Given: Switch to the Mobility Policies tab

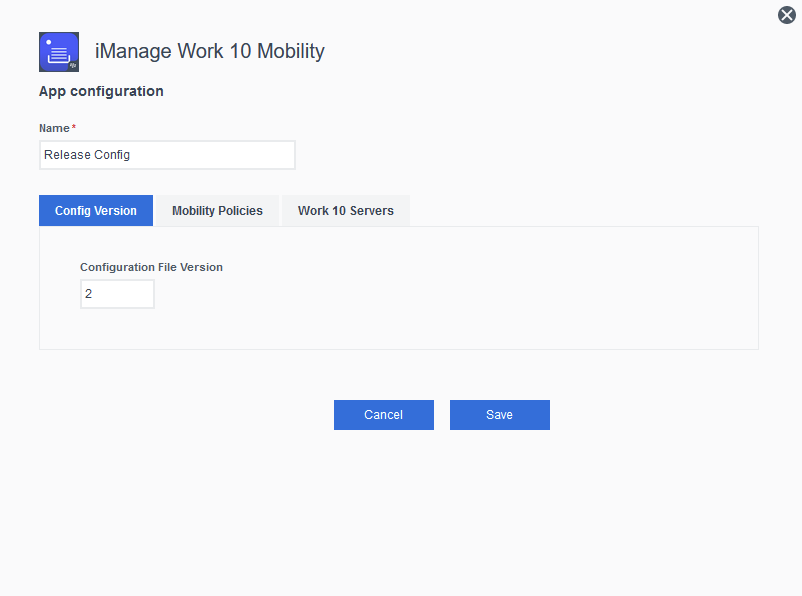Looking at the screenshot, I should [x=217, y=211].
